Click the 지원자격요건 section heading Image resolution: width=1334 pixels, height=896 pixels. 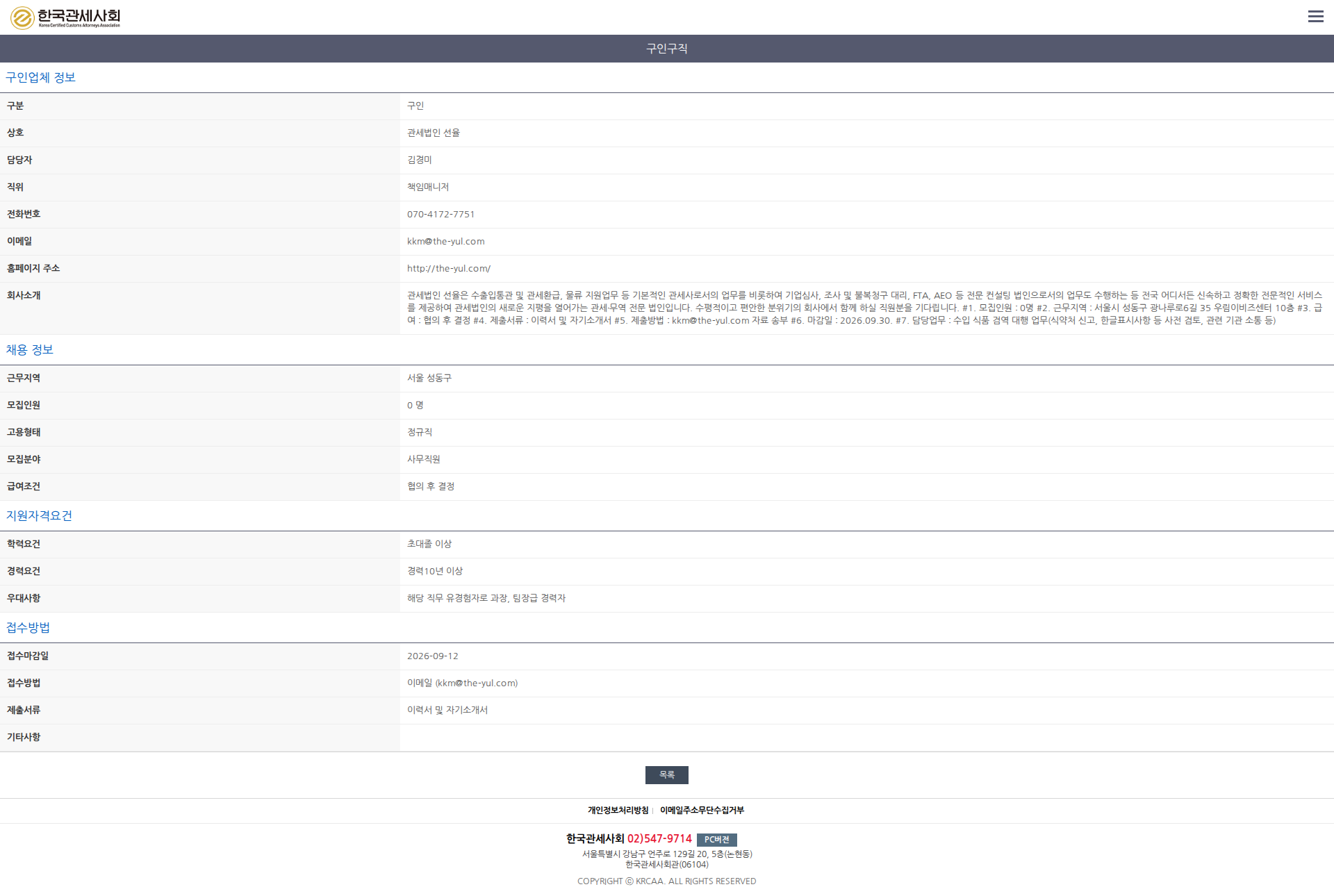coord(40,516)
